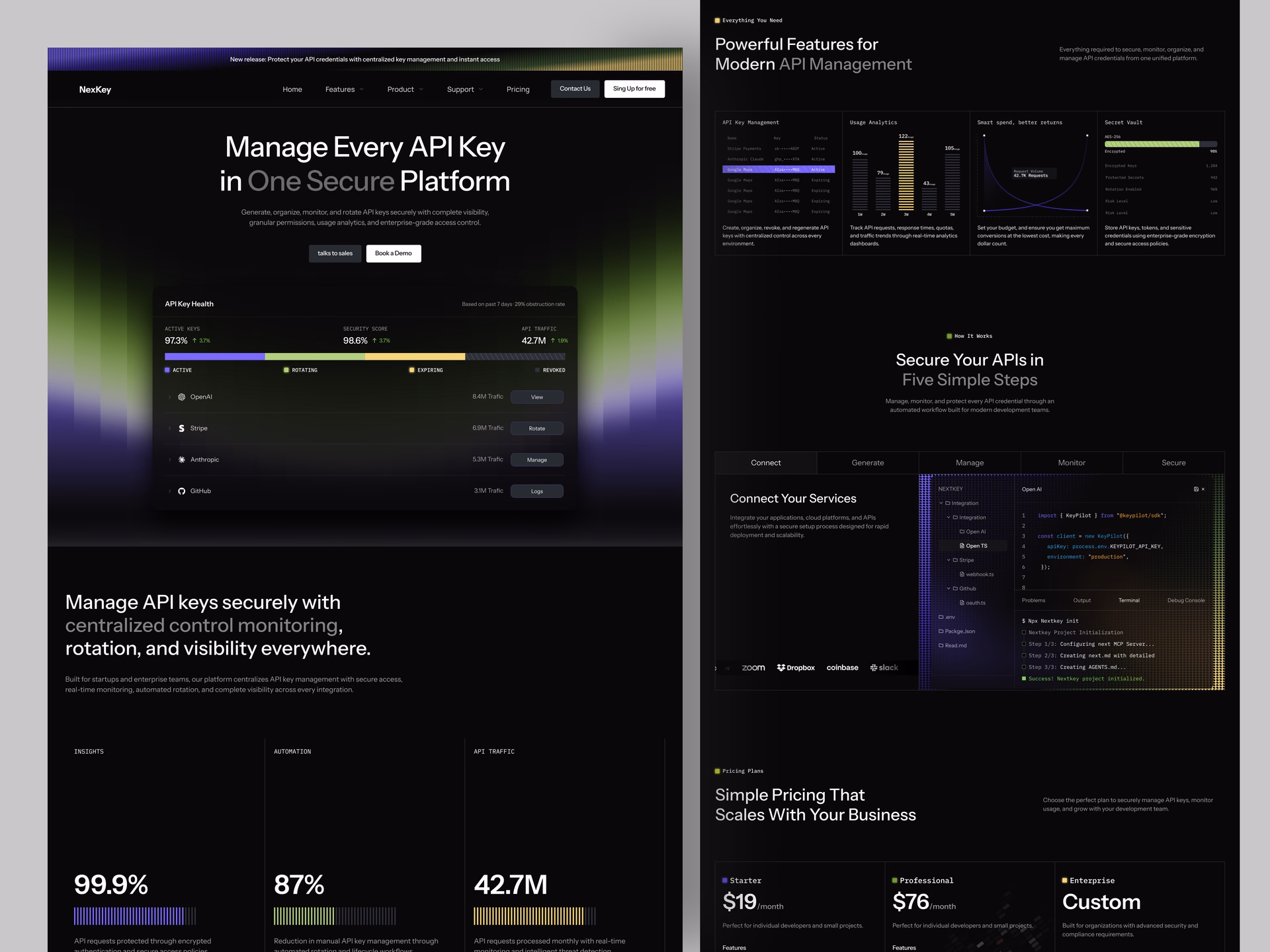
Task: Click the purple ACTIVE segment of key health bar
Action: coord(215,356)
